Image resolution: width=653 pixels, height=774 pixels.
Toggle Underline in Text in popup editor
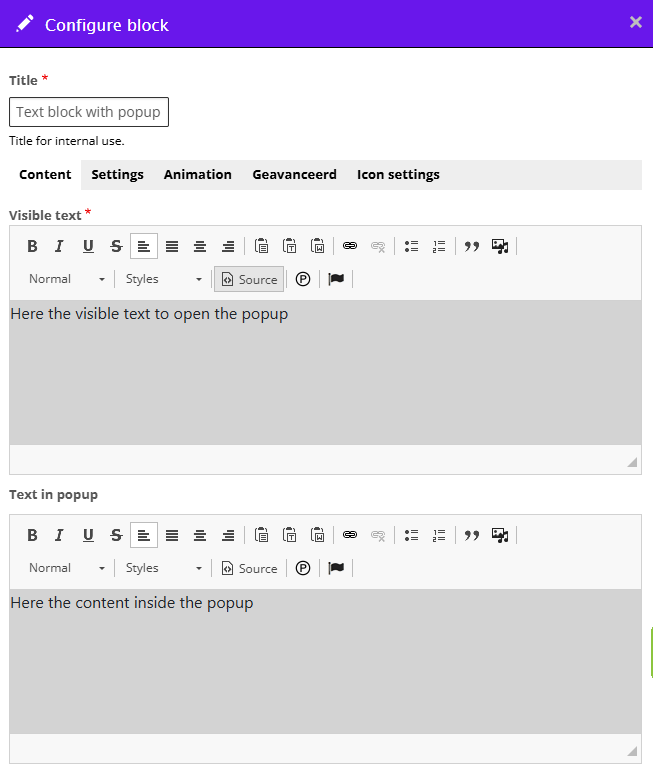[88, 535]
